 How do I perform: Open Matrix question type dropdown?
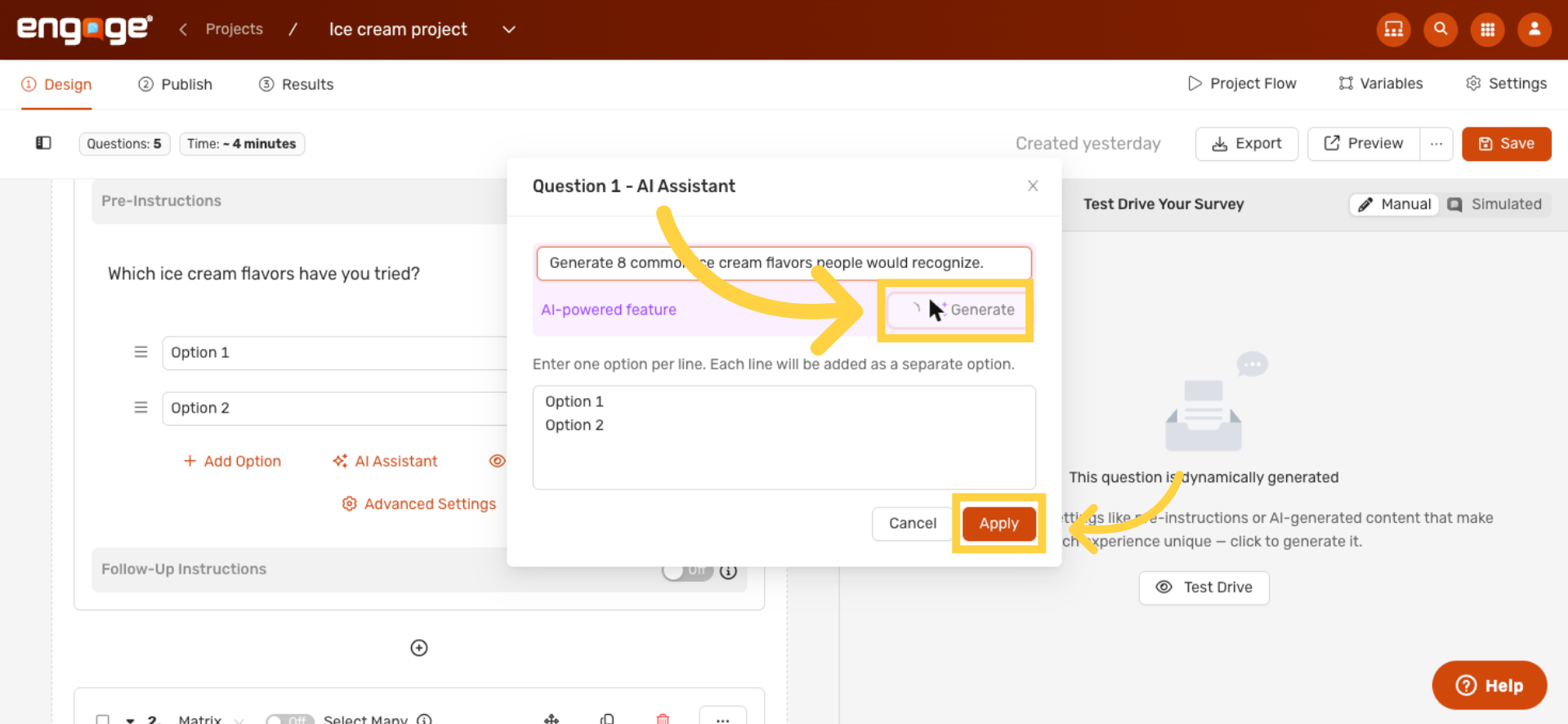(211, 719)
